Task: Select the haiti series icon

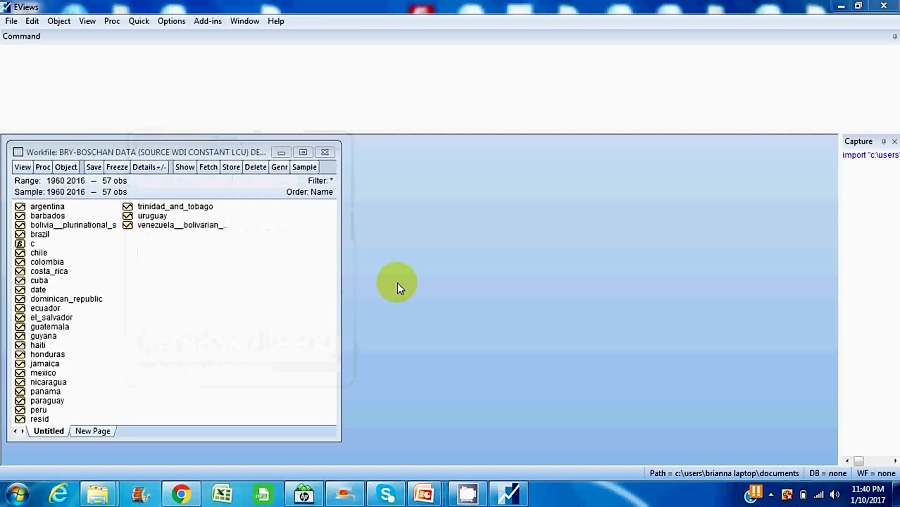Action: pyautogui.click(x=20, y=345)
